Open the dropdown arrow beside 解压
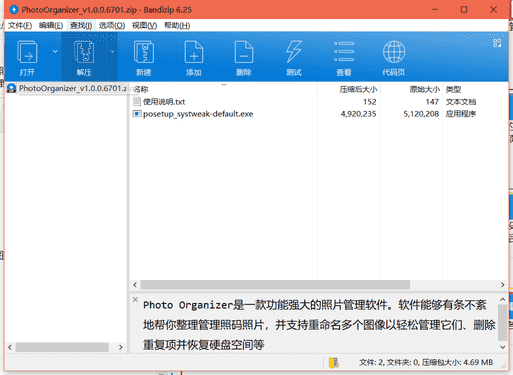 112,51
